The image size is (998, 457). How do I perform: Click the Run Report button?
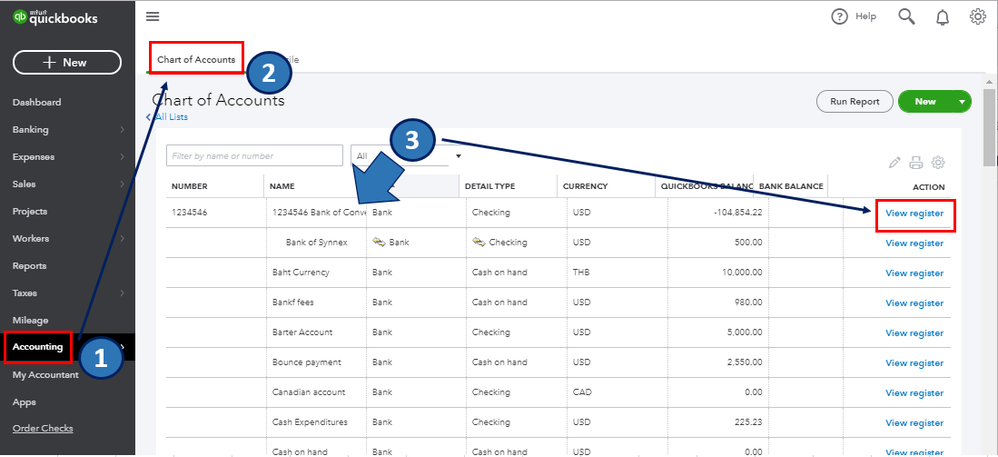854,101
